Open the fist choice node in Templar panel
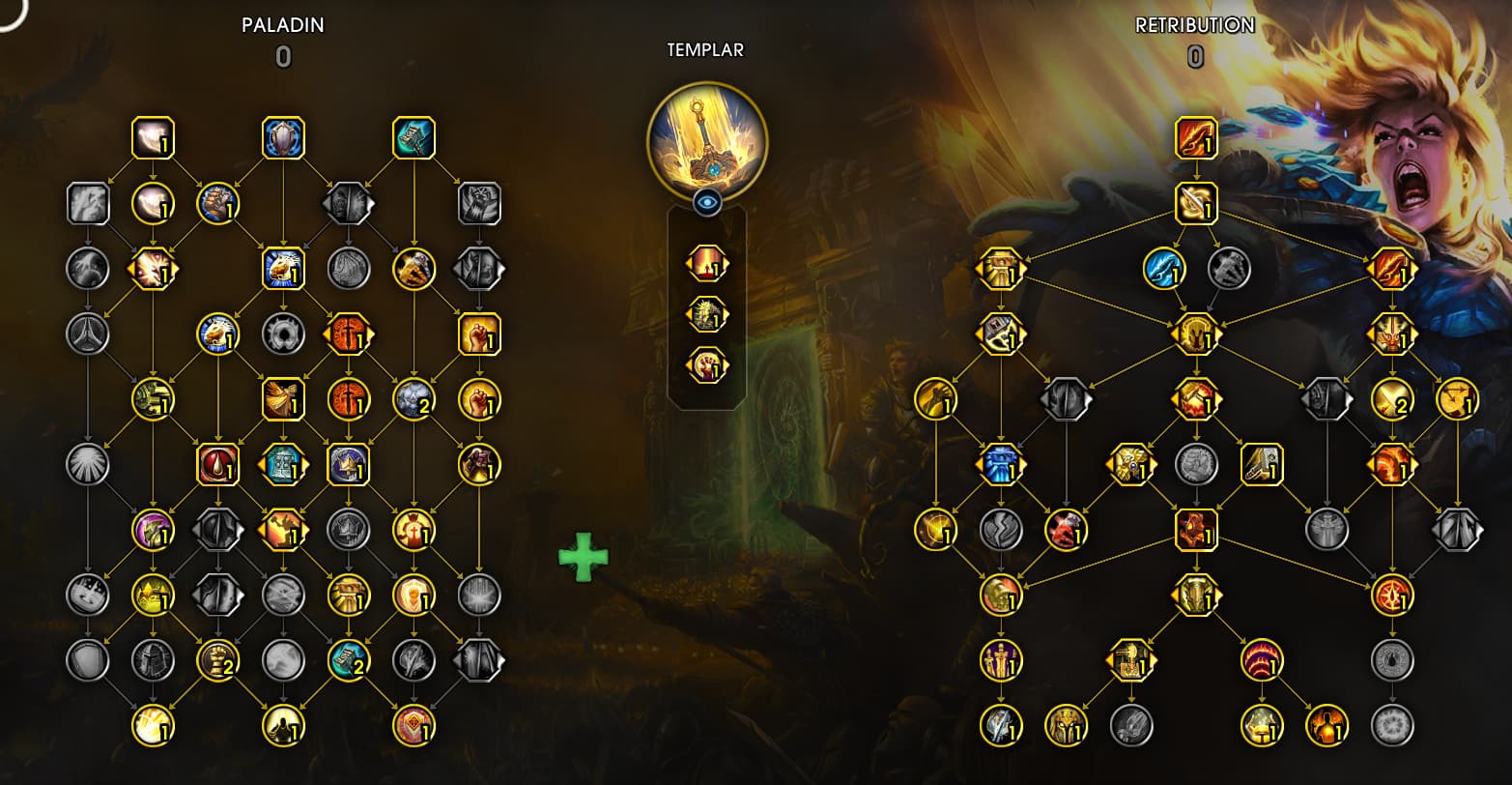1512x785 pixels. click(x=707, y=365)
